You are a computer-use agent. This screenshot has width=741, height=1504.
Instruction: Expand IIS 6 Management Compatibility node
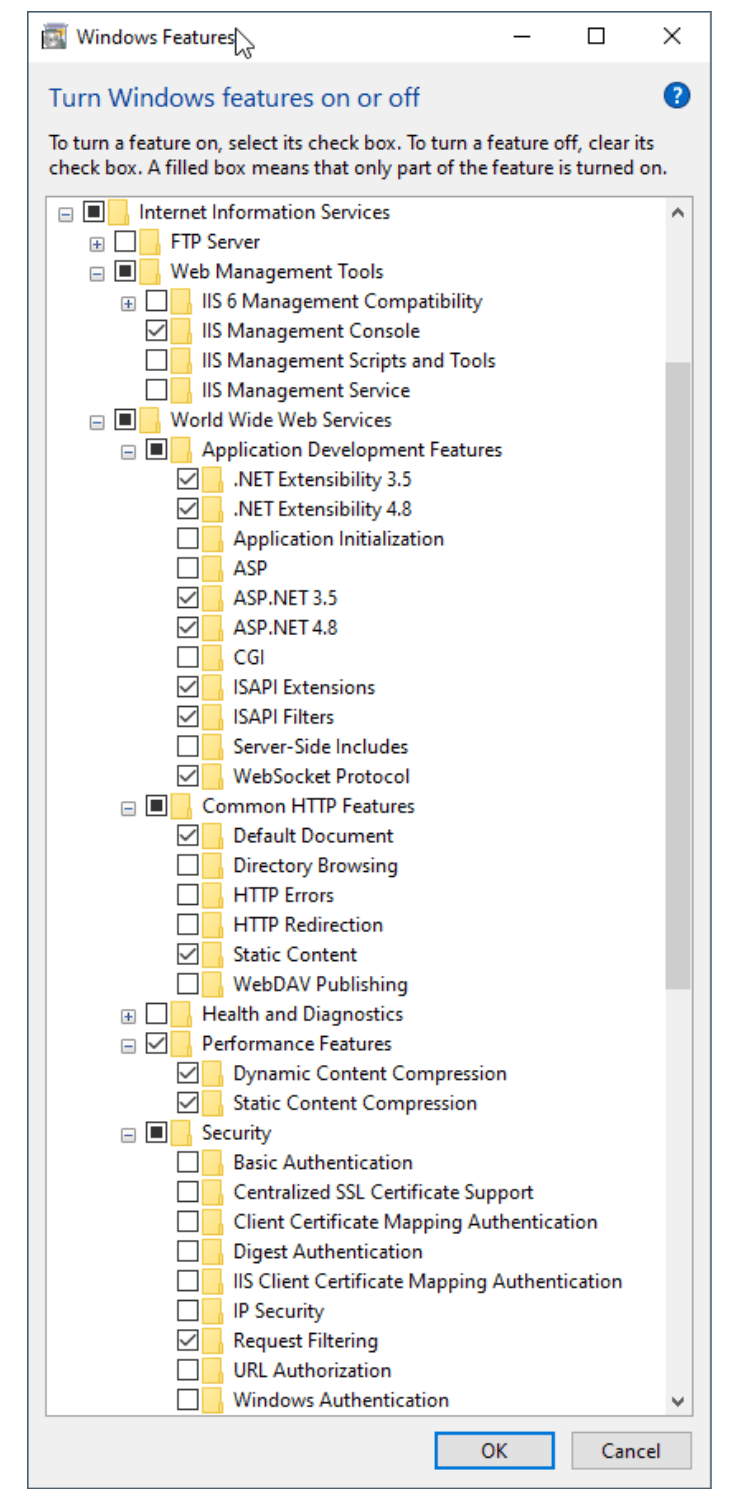click(128, 302)
